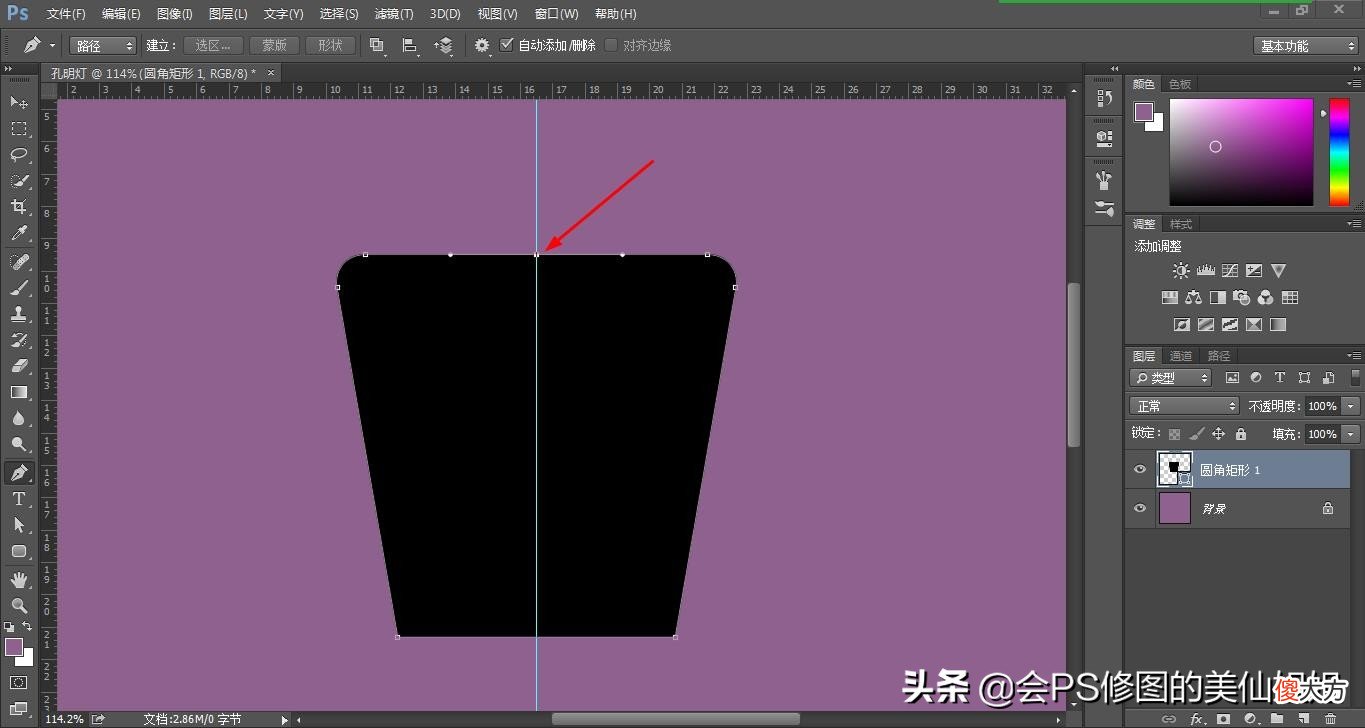Screen dimensions: 1365x728
Task: Open the path alignment dropdown
Action: [x=410, y=46]
